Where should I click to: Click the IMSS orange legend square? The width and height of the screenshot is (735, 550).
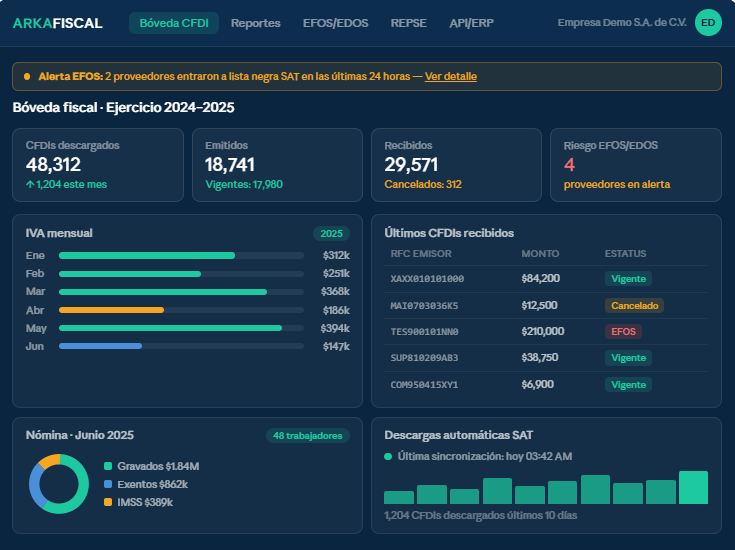click(108, 502)
